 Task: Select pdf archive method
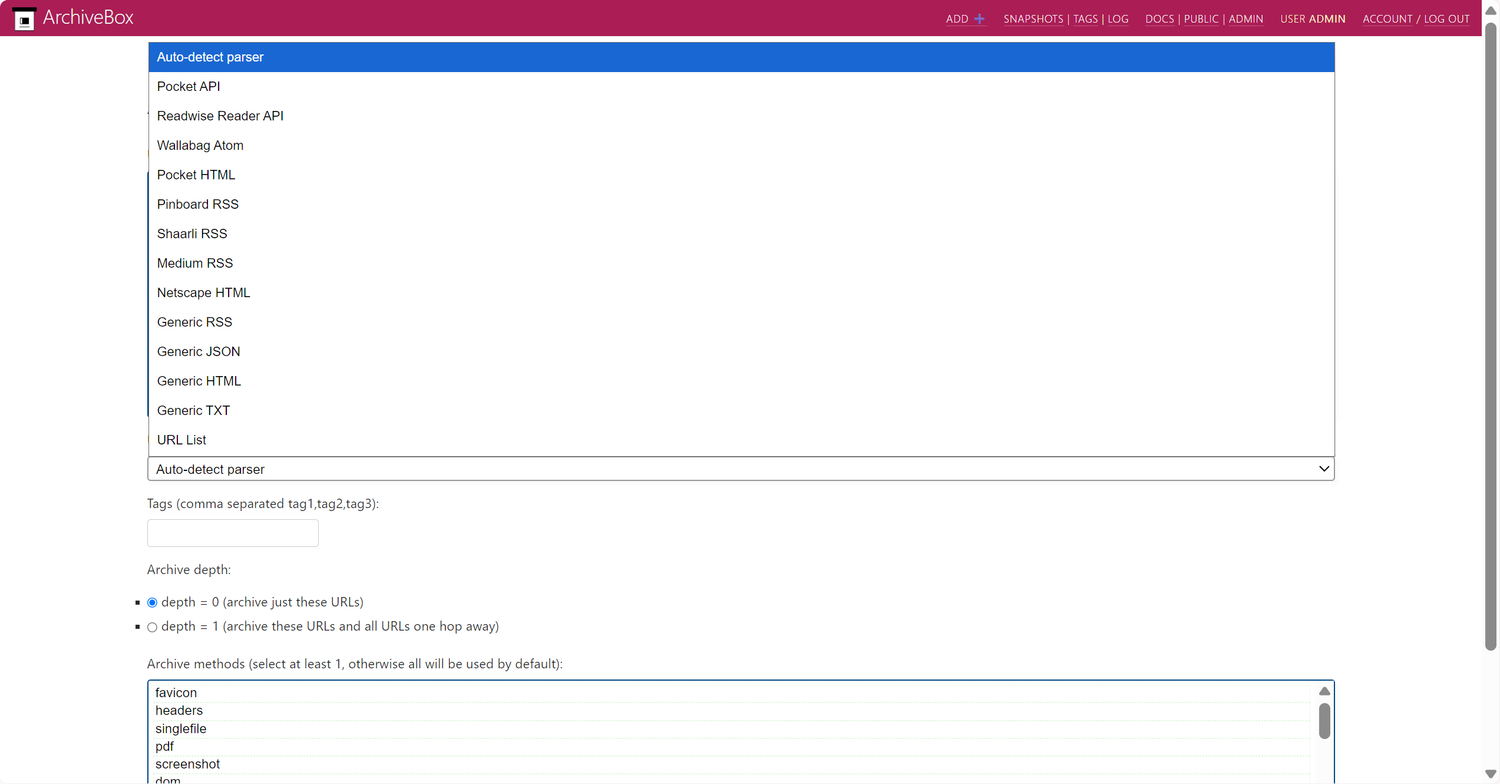732,747
